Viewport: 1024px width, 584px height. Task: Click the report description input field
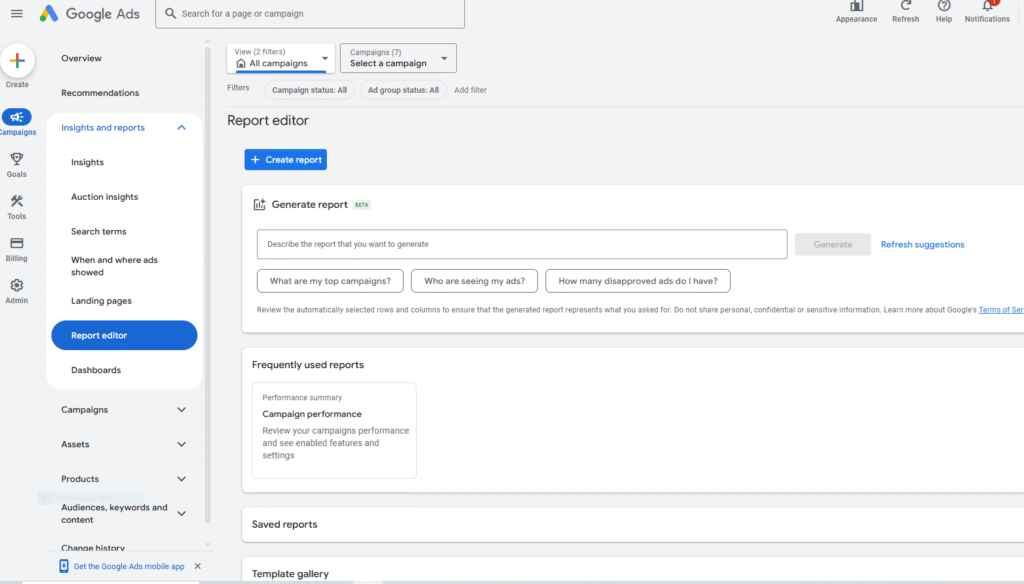tap(522, 244)
